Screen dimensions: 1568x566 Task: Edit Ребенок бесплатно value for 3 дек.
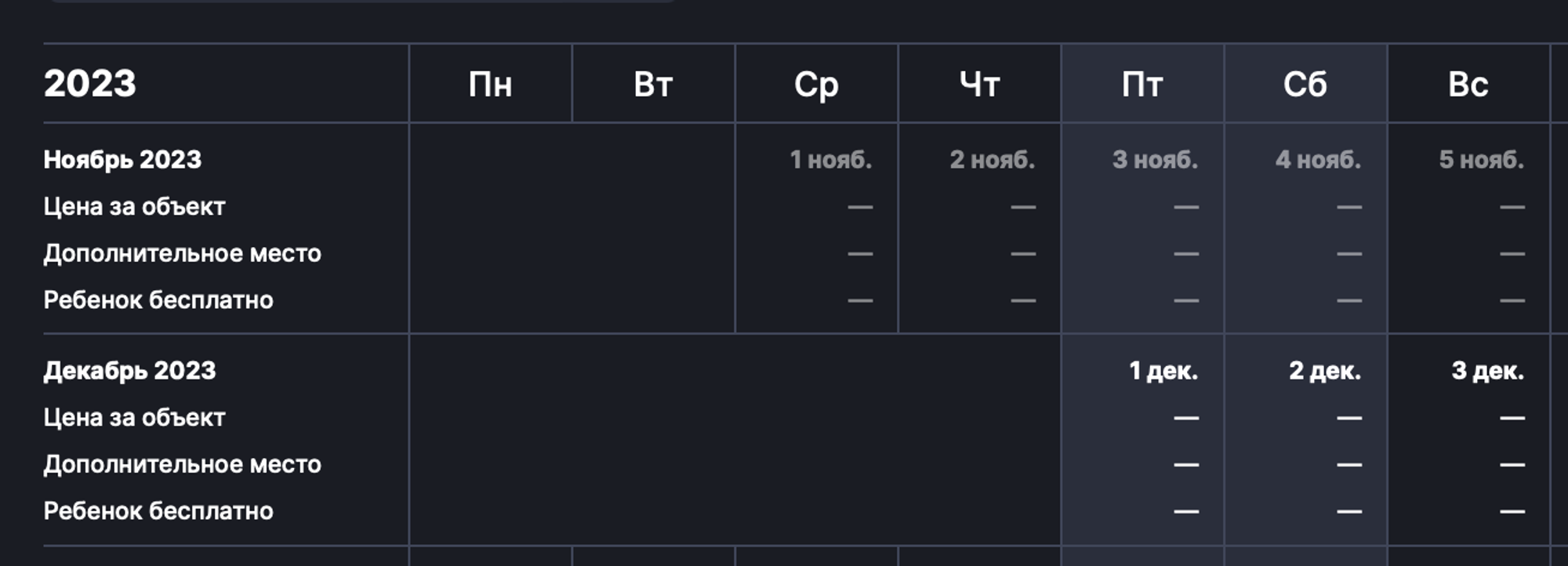point(1512,511)
